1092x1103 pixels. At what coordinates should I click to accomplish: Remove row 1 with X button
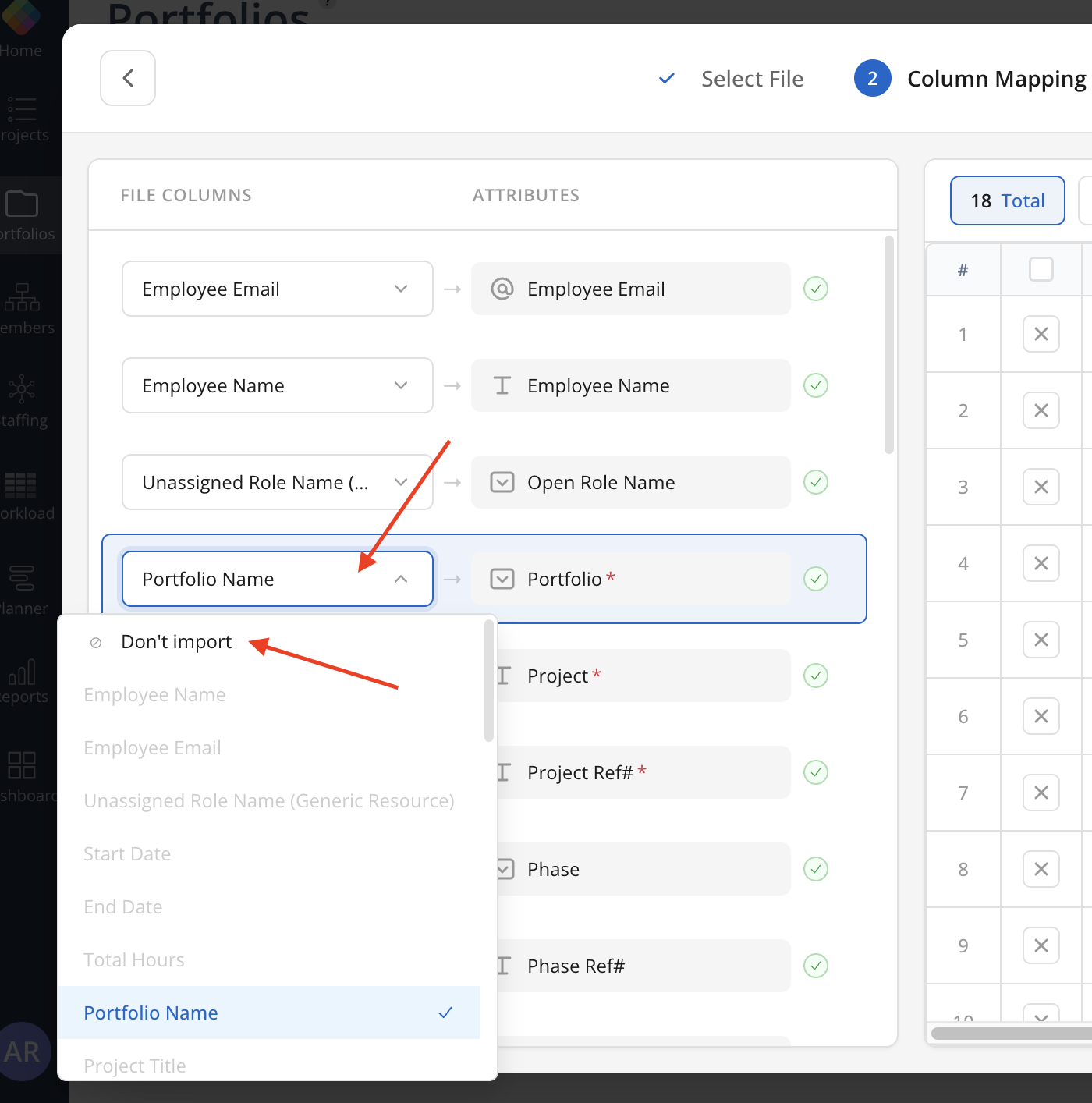[1041, 334]
